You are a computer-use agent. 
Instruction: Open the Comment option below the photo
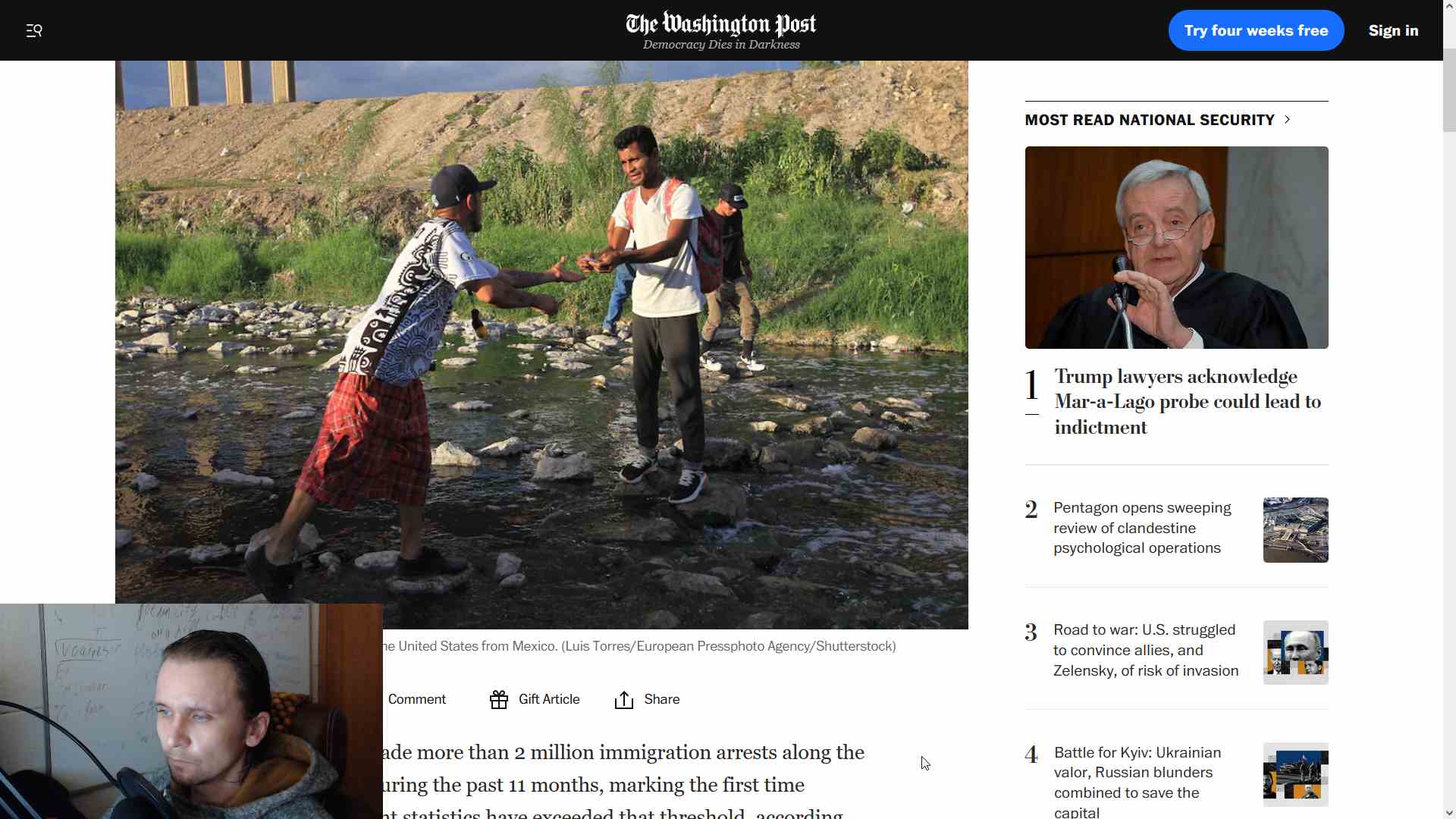click(x=416, y=699)
